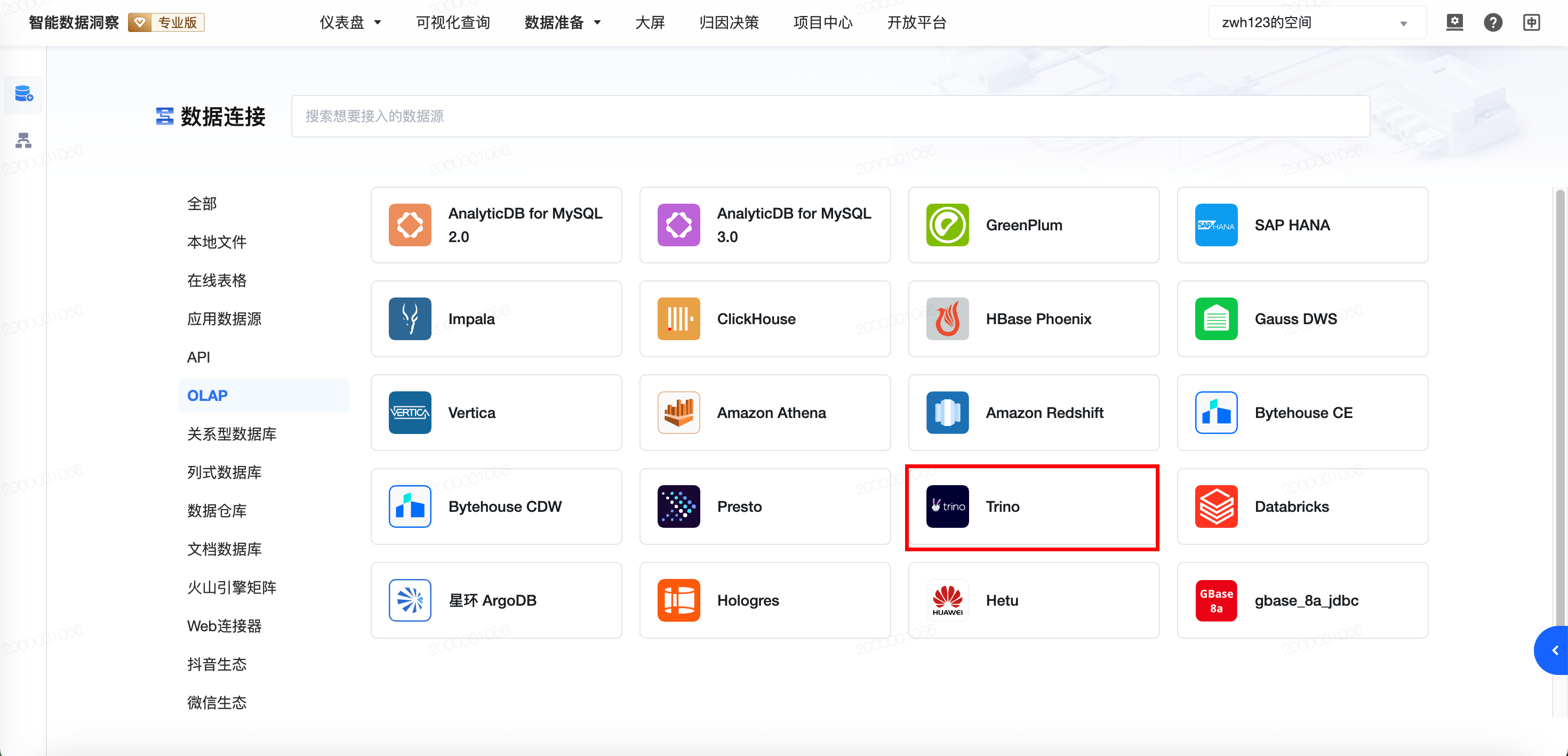Open the zwh123的空间 workspace selector

1317,22
